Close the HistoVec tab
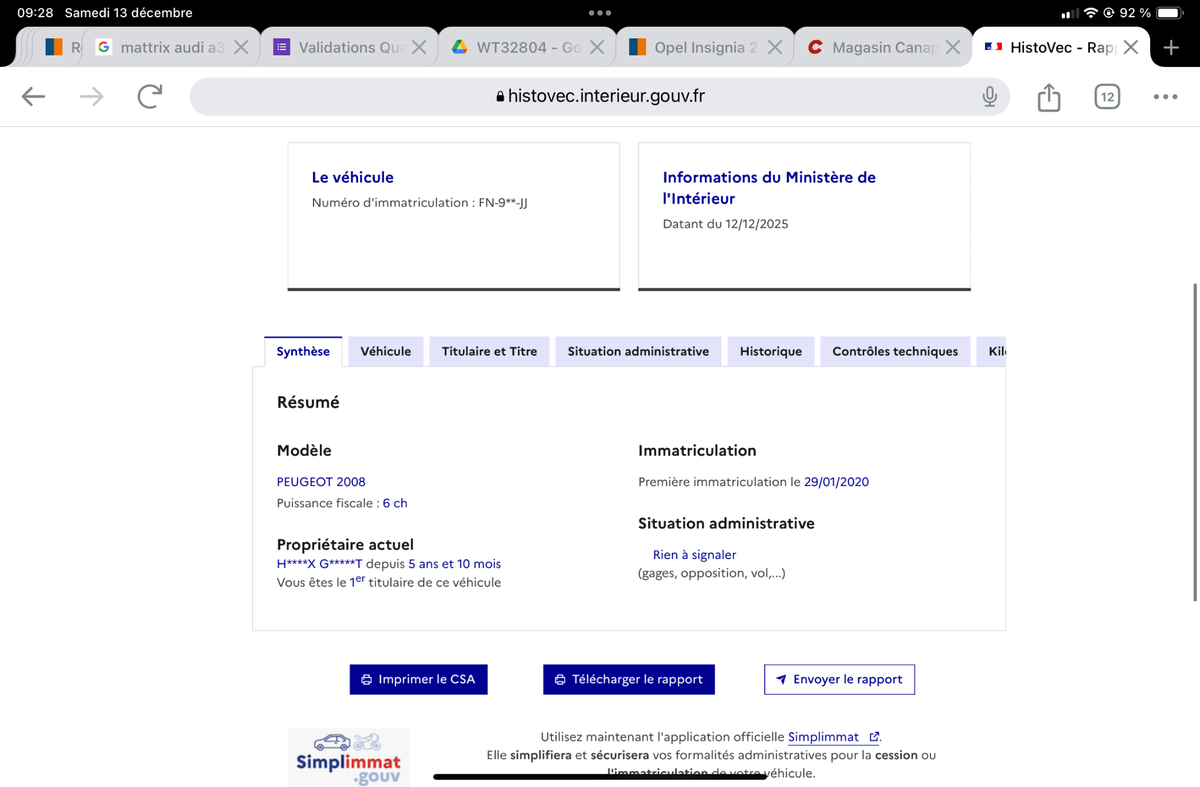Screen dimensions: 1200x788 (1131, 47)
